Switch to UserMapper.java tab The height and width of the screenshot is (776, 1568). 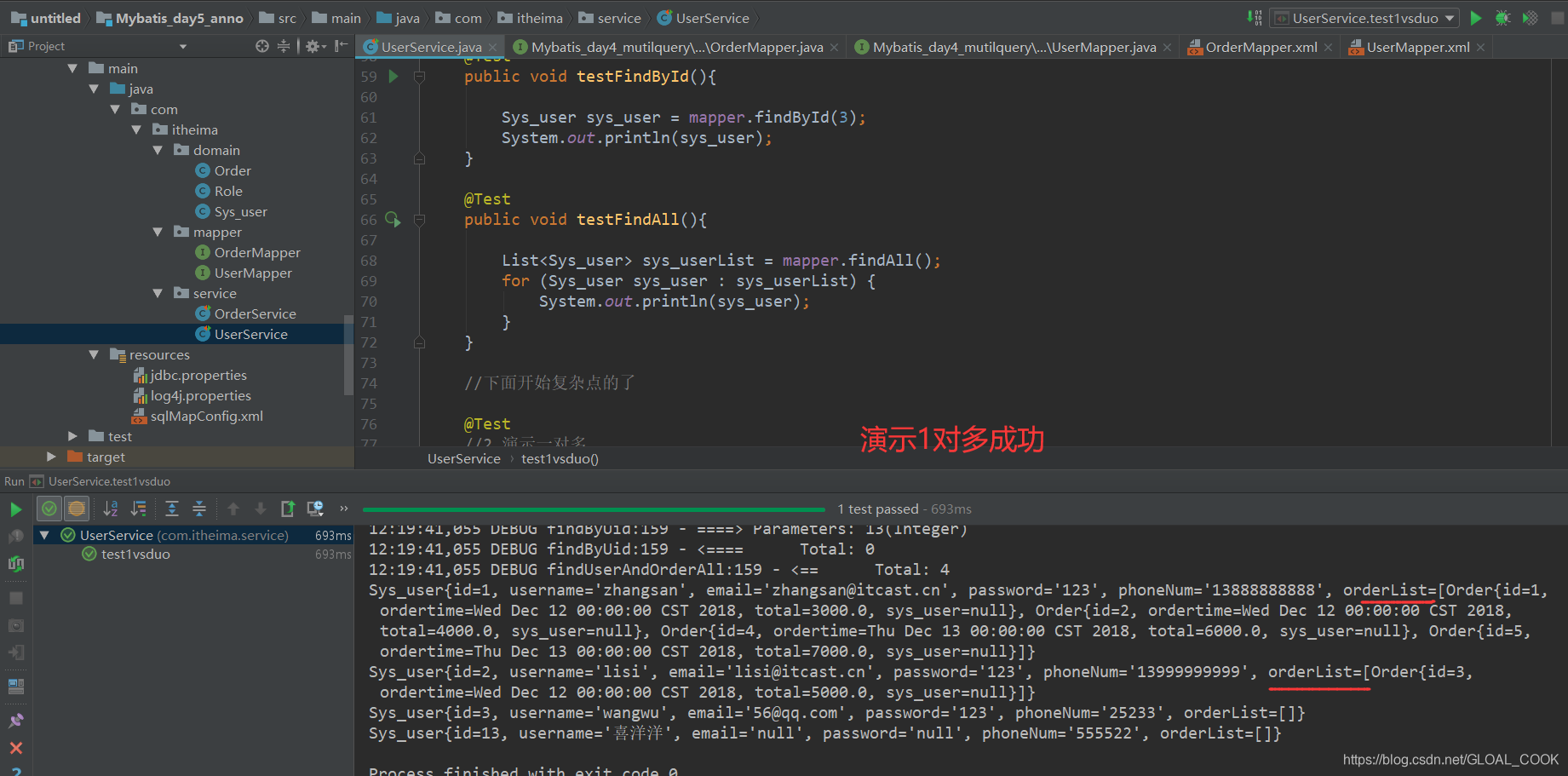1014,47
